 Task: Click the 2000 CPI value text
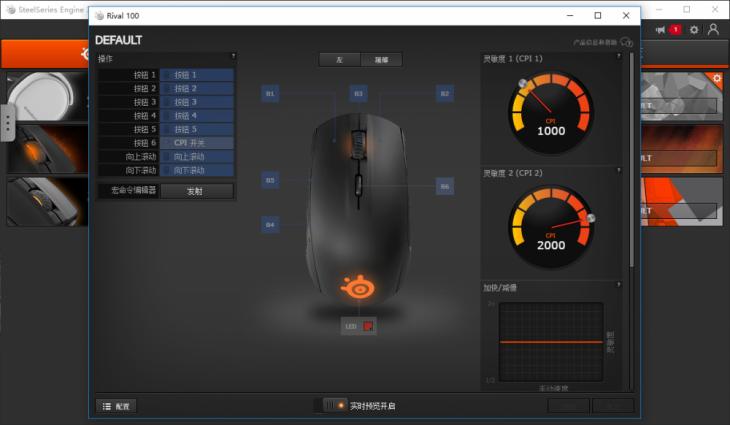coord(551,245)
